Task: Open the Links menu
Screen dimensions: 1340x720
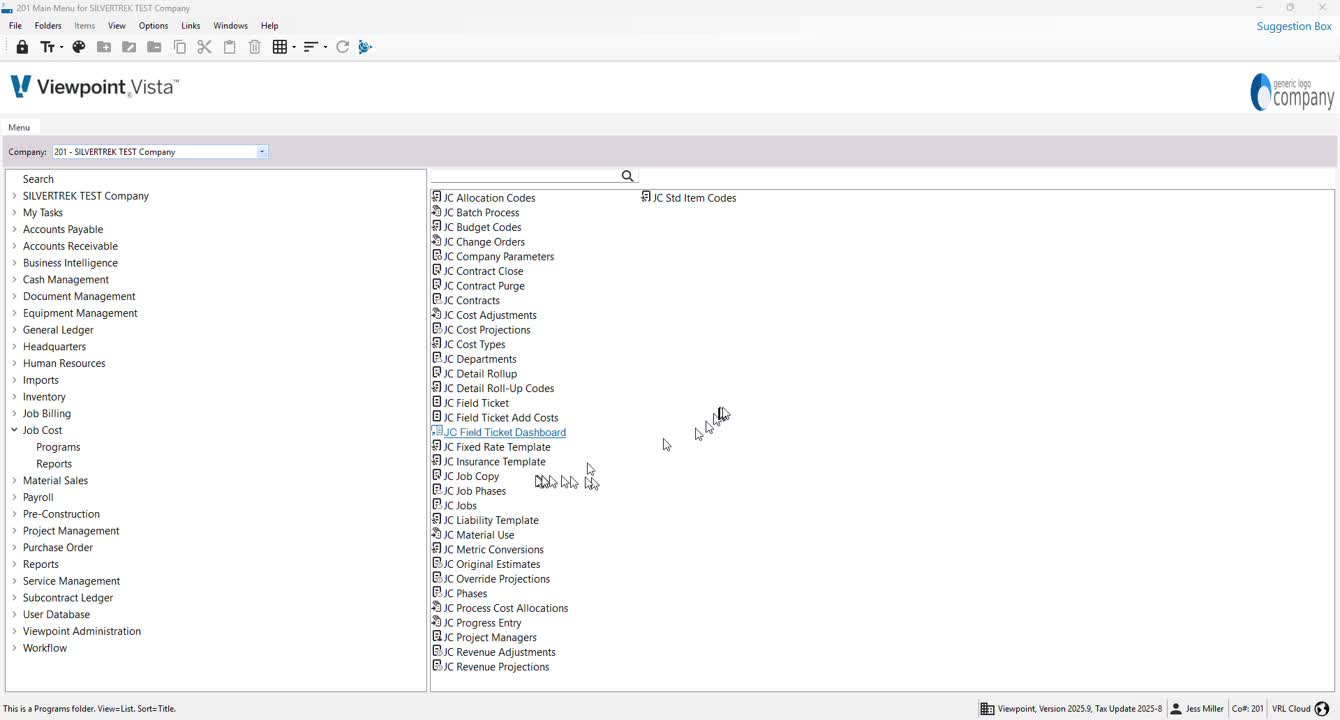Action: (191, 26)
